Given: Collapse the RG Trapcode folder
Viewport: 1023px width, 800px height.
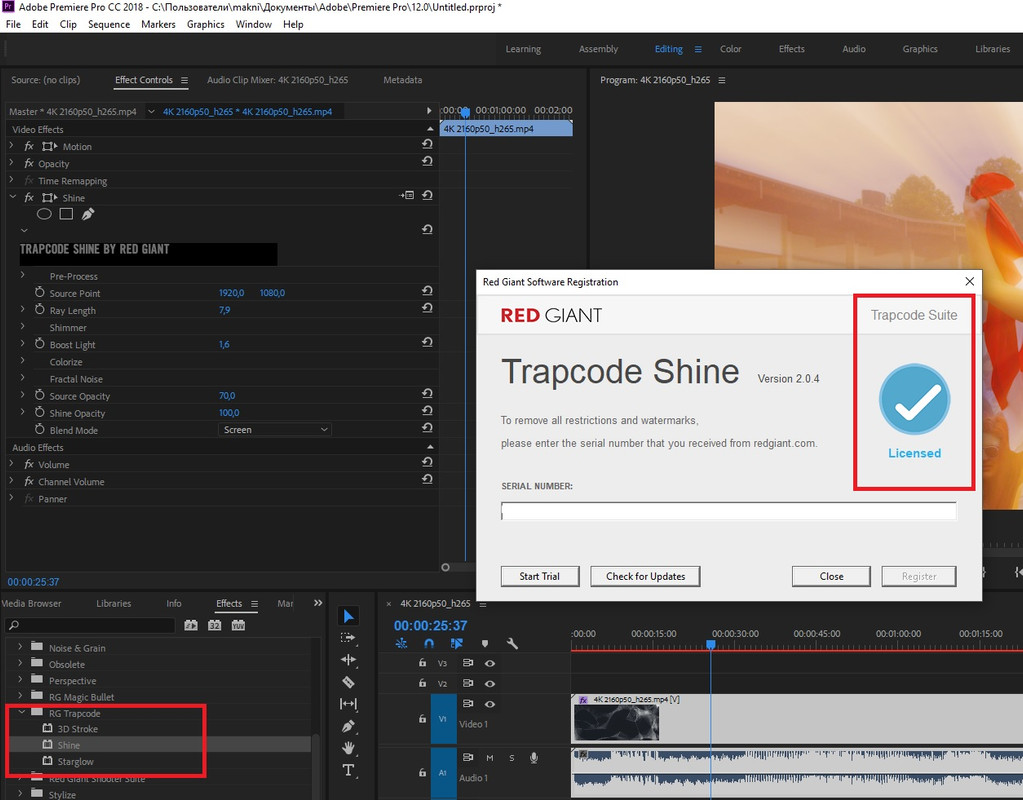Looking at the screenshot, I should click(x=22, y=713).
